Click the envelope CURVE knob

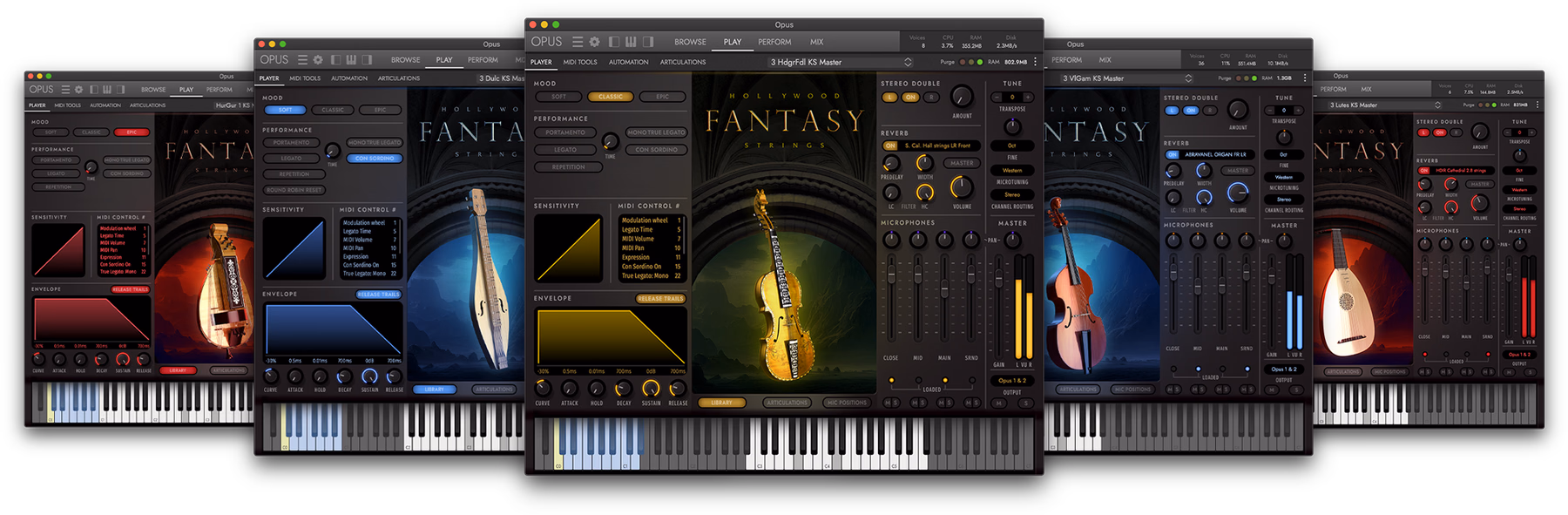(x=543, y=389)
